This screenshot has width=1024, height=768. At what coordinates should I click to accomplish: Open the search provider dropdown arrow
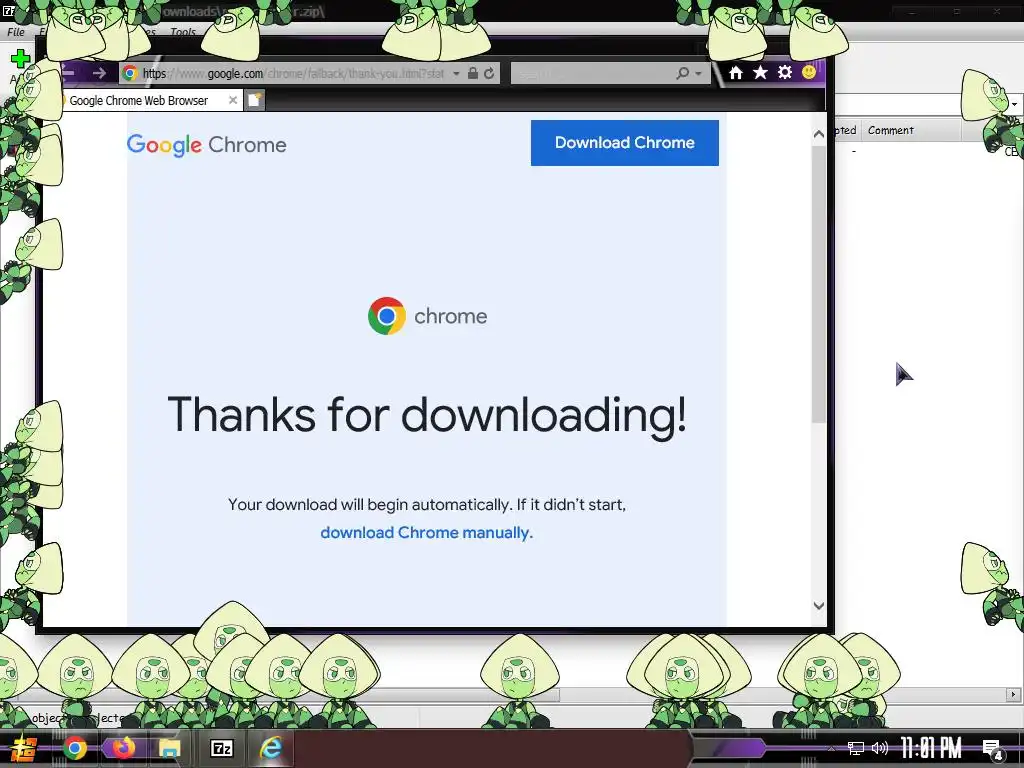(x=698, y=74)
